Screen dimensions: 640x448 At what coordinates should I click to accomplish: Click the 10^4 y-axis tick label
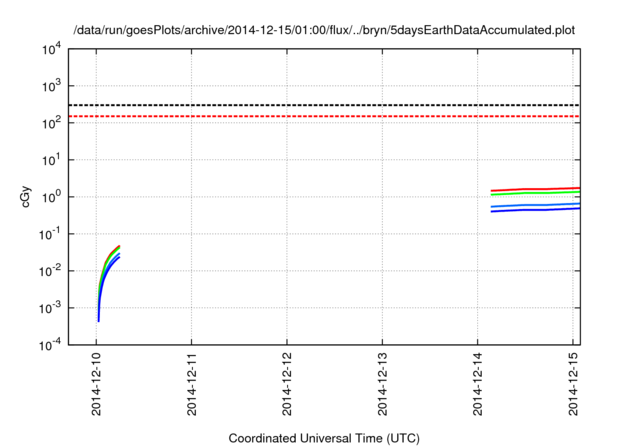51,49
